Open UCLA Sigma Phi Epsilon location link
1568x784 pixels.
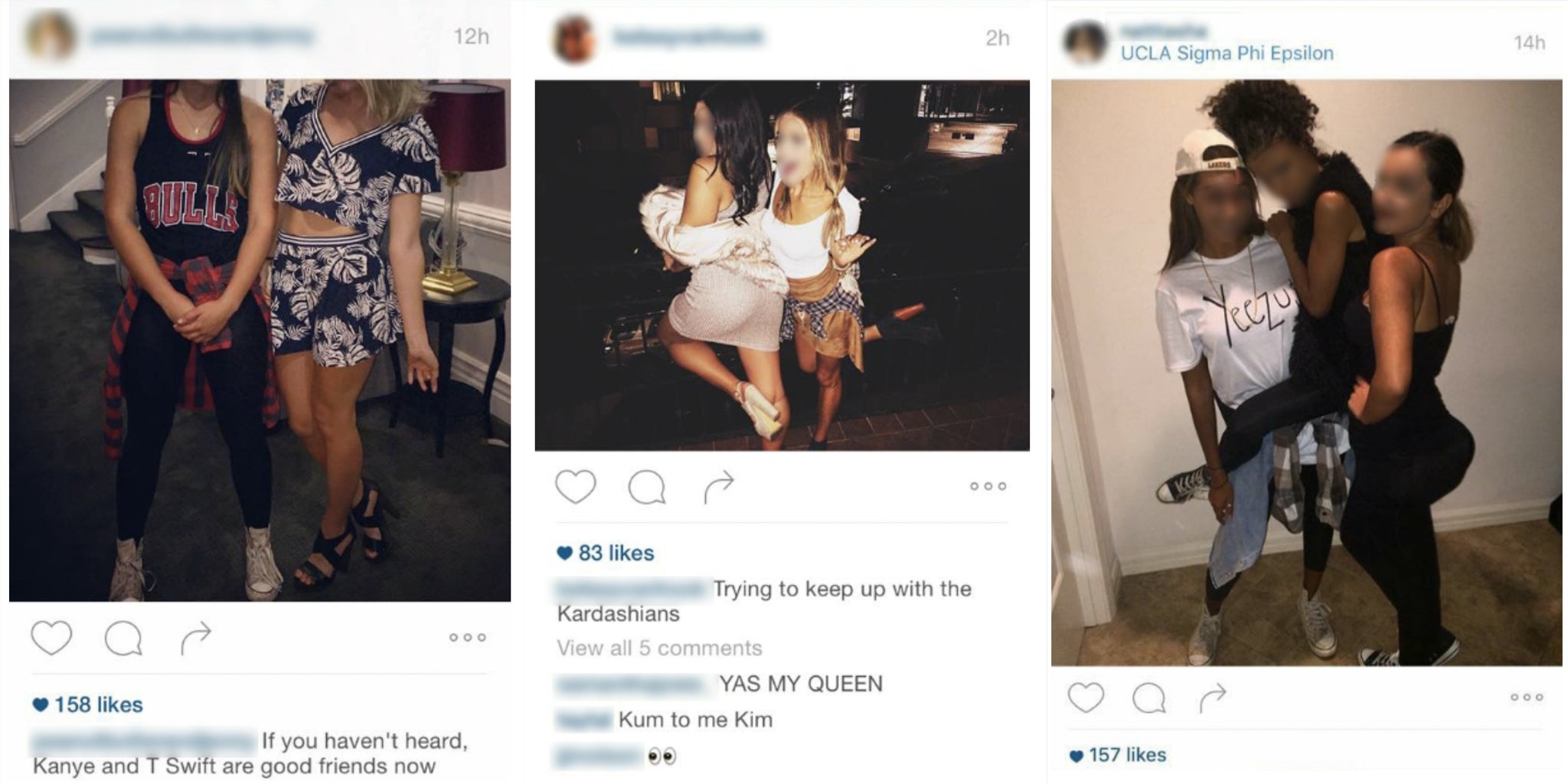click(x=1227, y=53)
